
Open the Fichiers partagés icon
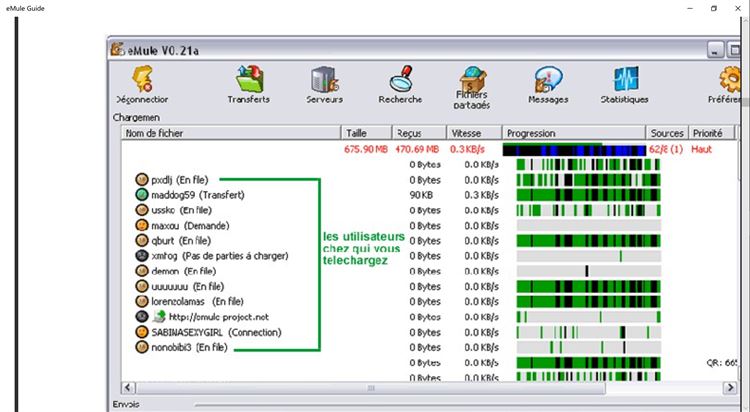coord(473,78)
